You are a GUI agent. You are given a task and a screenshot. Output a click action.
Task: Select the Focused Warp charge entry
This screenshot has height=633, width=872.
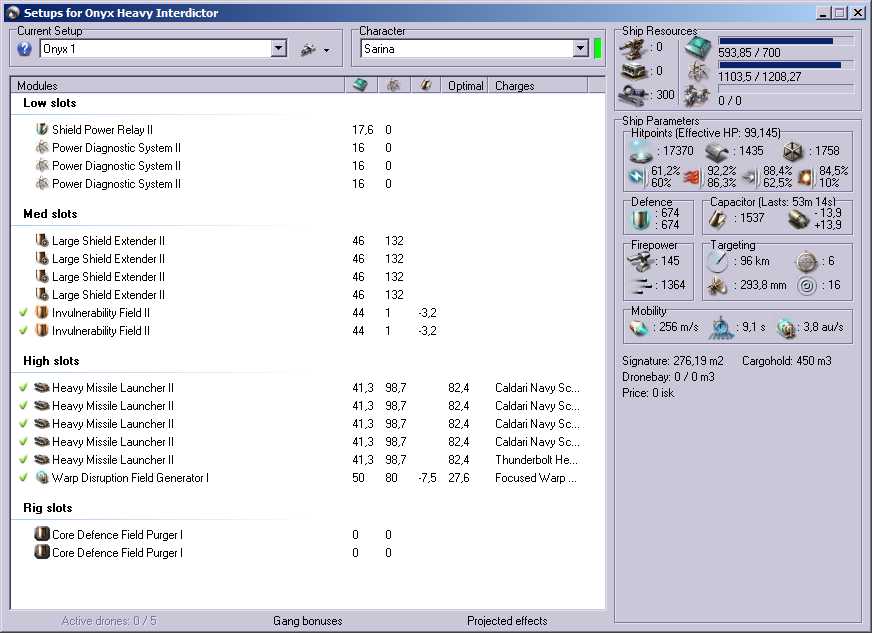tap(536, 478)
